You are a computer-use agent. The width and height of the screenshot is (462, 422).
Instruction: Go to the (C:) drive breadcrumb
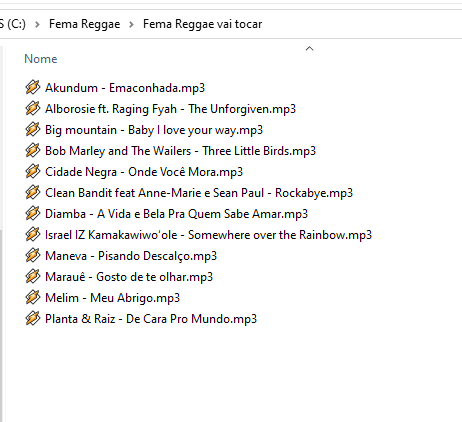click(x=12, y=24)
